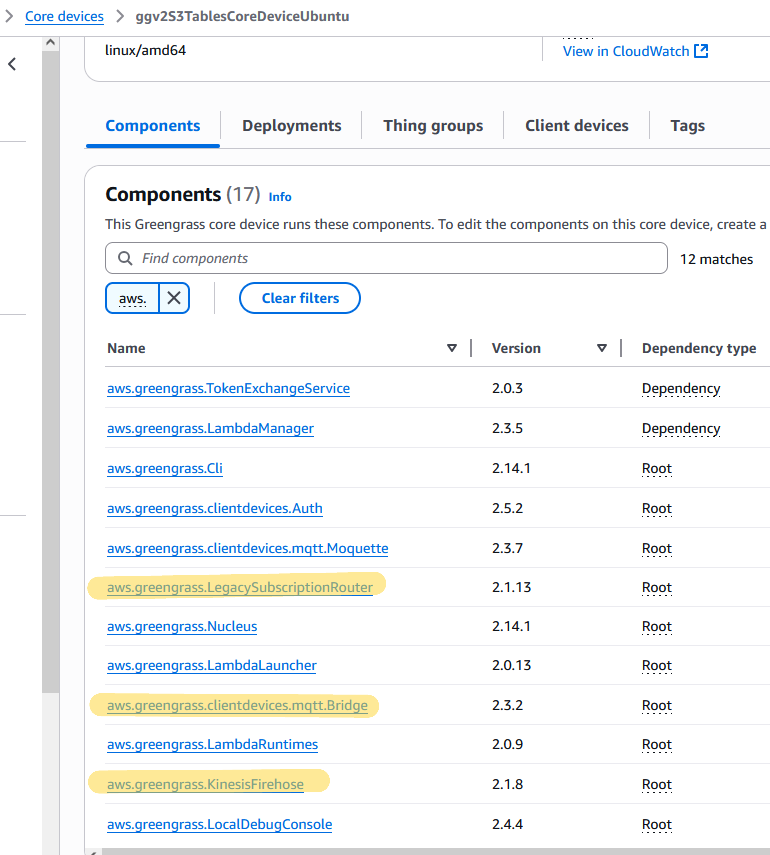
Task: Open the Thing groups tab
Action: click(433, 126)
